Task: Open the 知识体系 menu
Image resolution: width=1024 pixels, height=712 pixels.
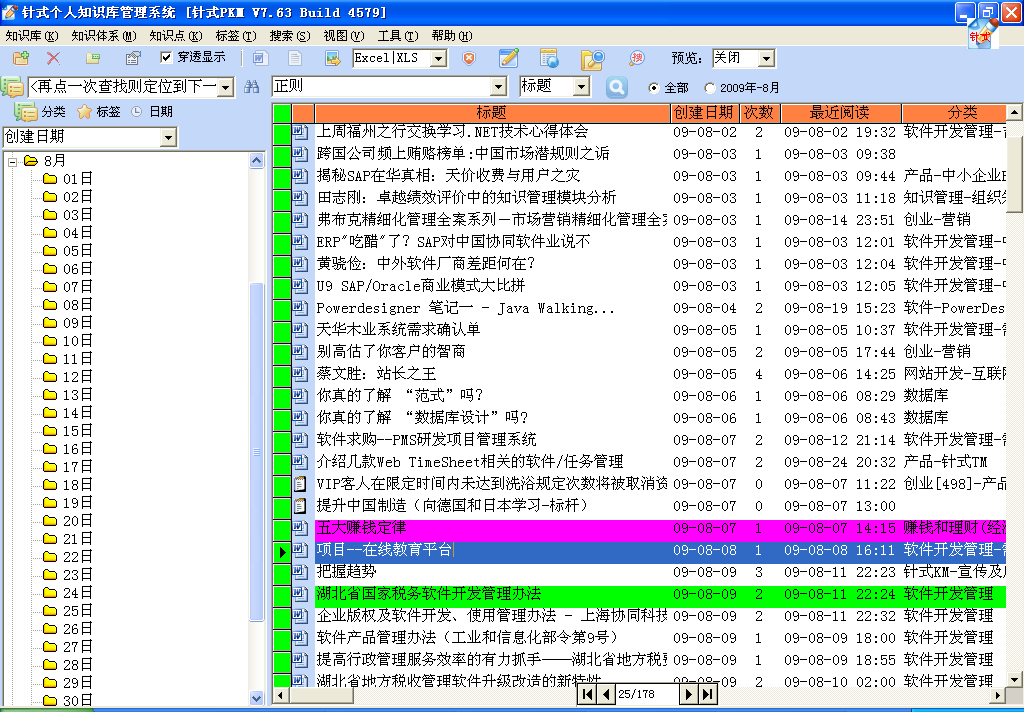Action: [x=104, y=36]
